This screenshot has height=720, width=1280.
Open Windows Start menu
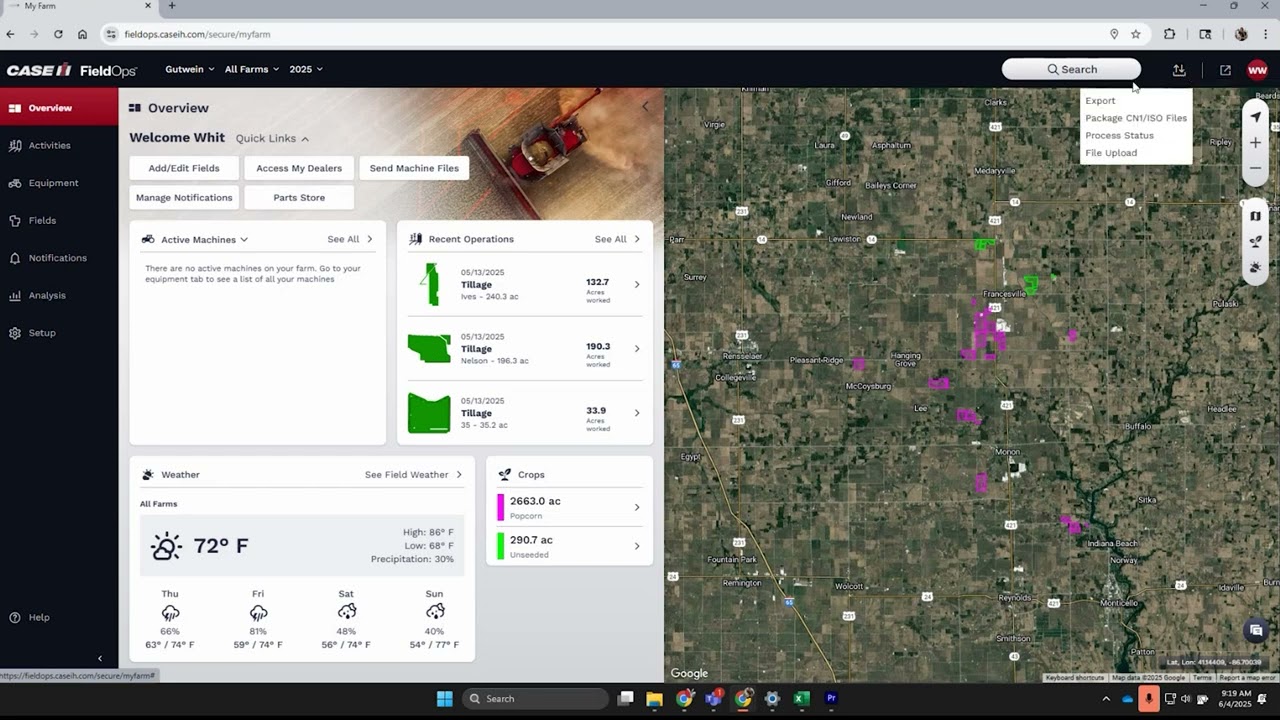pyautogui.click(x=445, y=699)
